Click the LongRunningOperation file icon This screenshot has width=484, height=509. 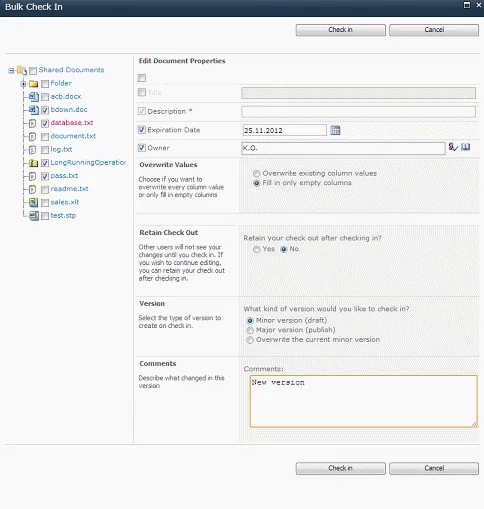click(33, 163)
